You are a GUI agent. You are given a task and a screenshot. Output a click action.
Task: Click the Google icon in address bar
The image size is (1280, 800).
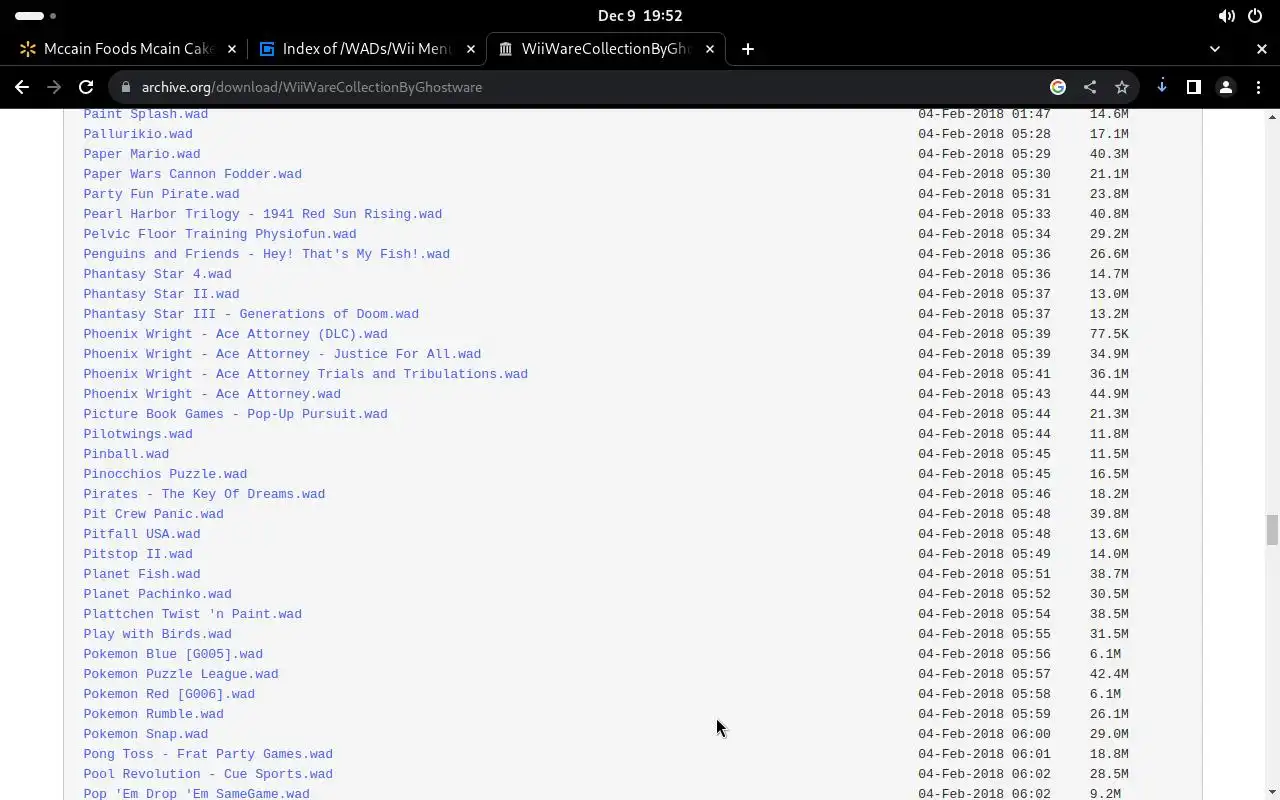click(1058, 87)
